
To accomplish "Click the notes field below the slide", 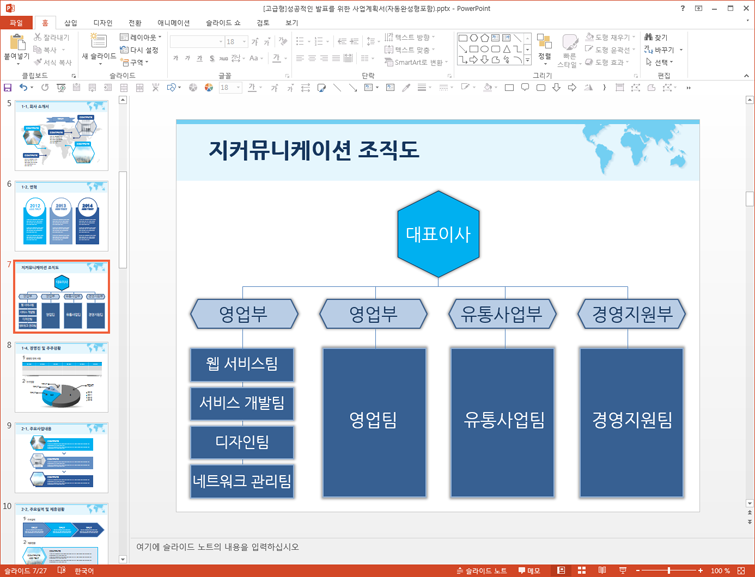I will 436,547.
